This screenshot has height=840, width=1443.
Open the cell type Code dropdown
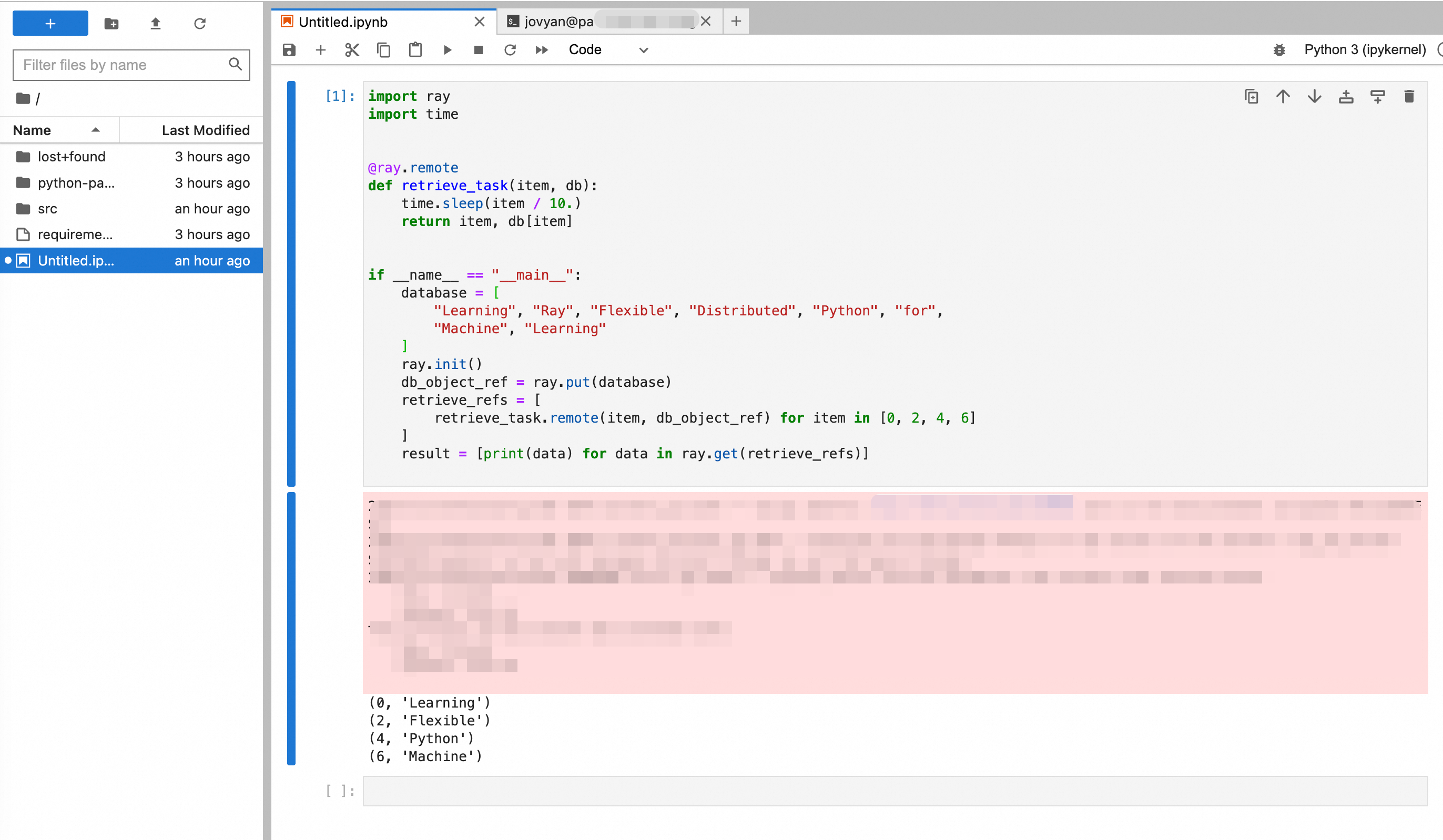(608, 50)
